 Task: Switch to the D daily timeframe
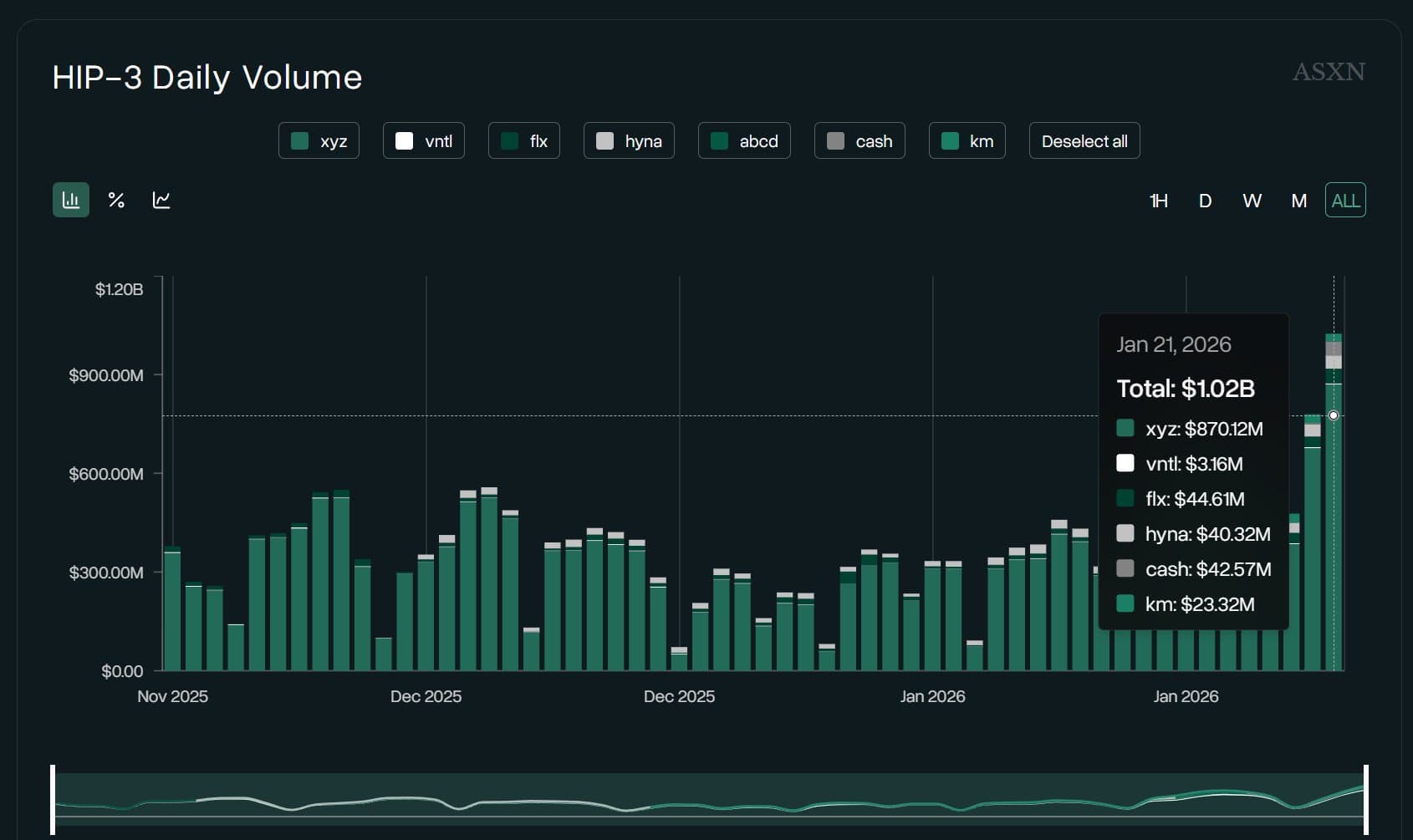1205,201
